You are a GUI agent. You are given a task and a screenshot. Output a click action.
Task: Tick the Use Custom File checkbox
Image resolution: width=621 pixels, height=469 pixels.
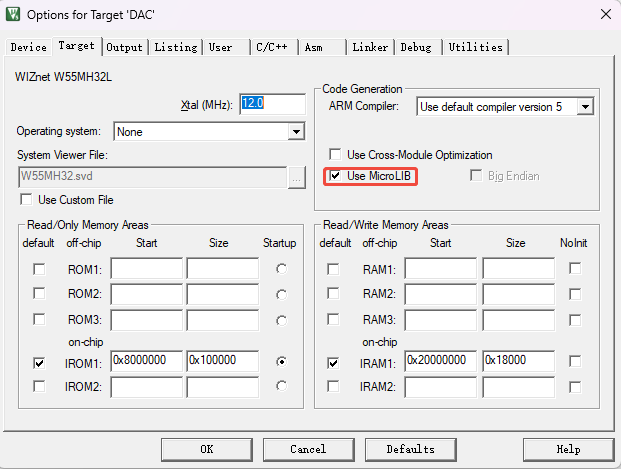27,200
